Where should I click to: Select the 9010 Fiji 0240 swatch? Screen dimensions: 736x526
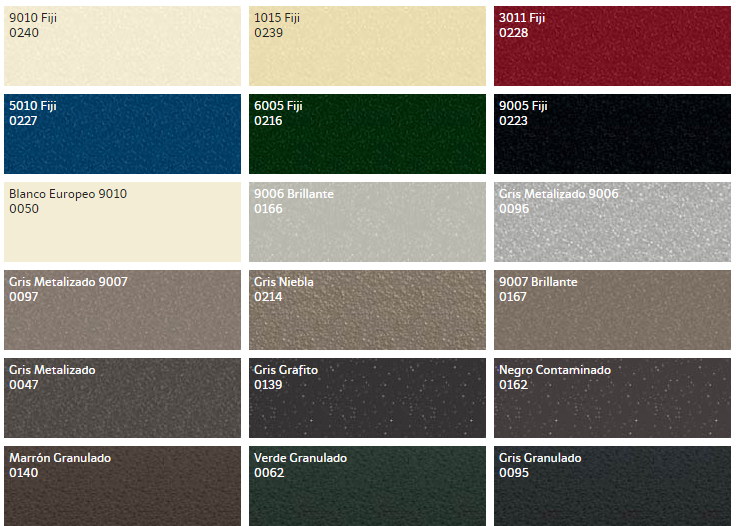(123, 46)
